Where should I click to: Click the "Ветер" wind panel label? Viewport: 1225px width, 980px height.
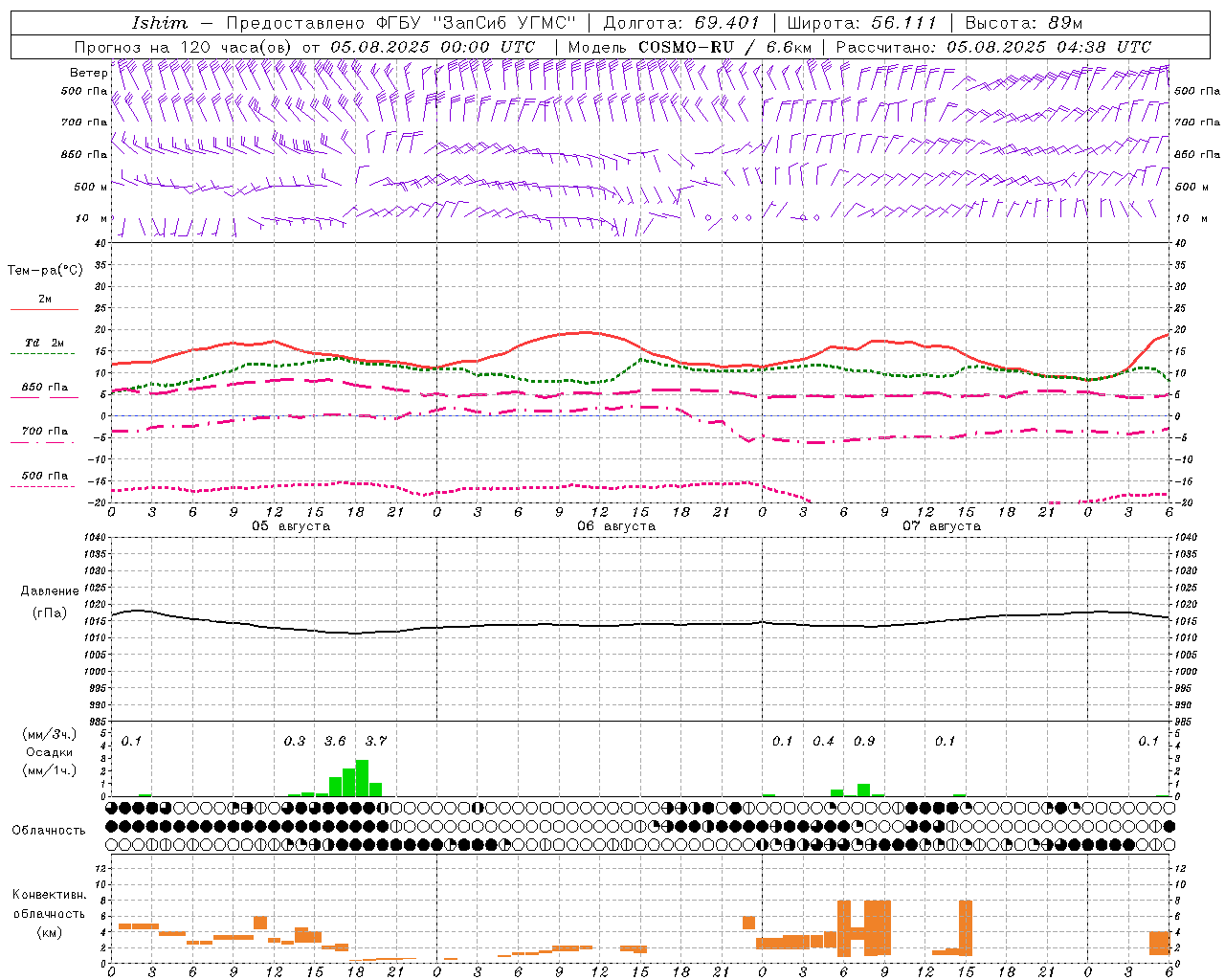pos(88,73)
